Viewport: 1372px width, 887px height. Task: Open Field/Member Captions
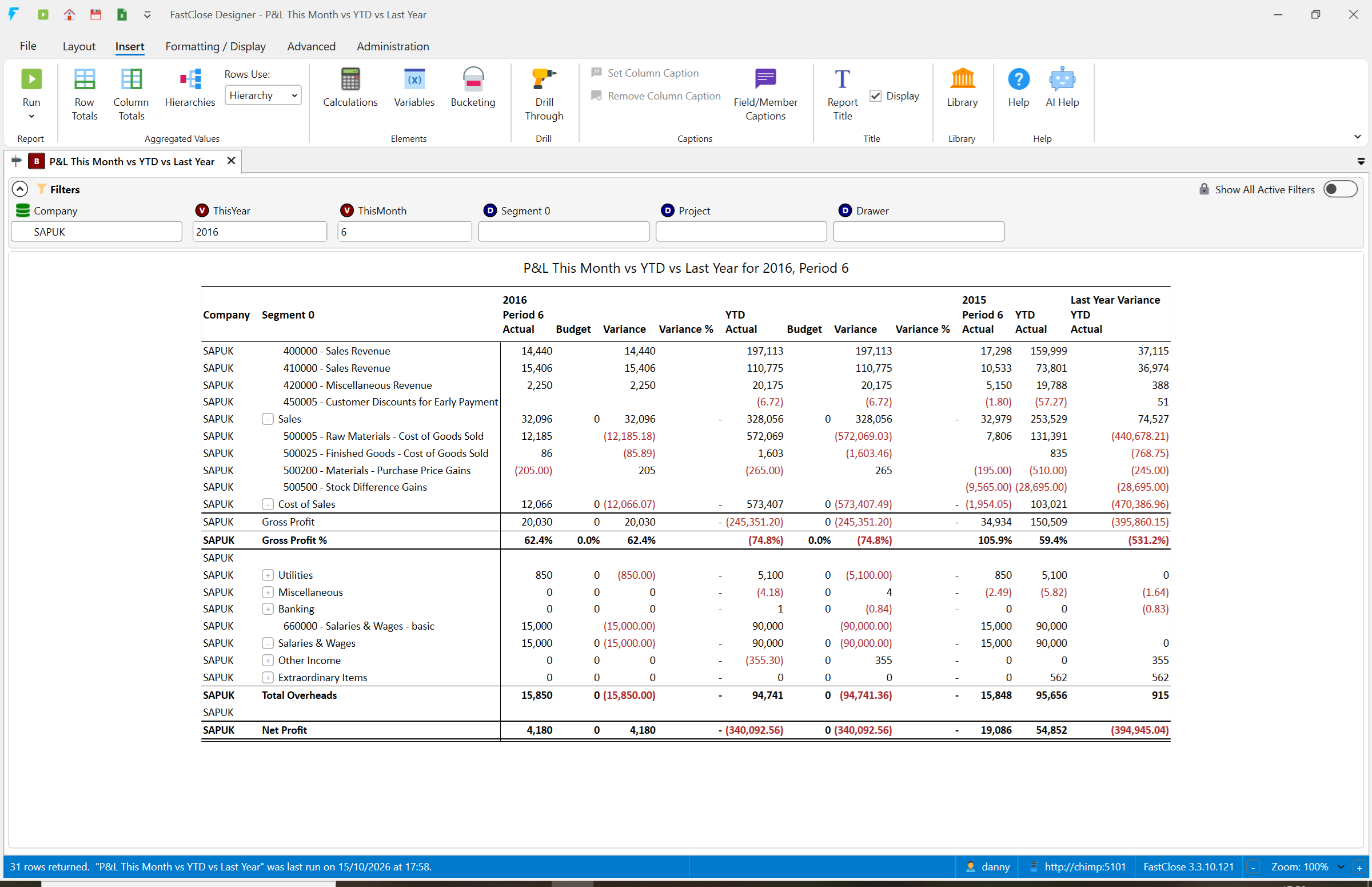[765, 79]
